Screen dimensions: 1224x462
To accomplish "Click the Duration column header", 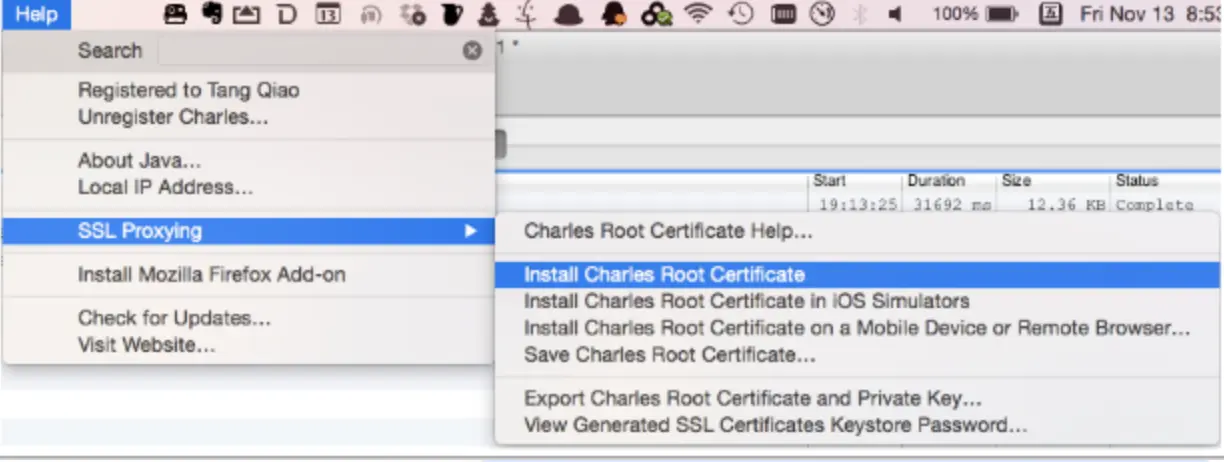I will [x=936, y=181].
